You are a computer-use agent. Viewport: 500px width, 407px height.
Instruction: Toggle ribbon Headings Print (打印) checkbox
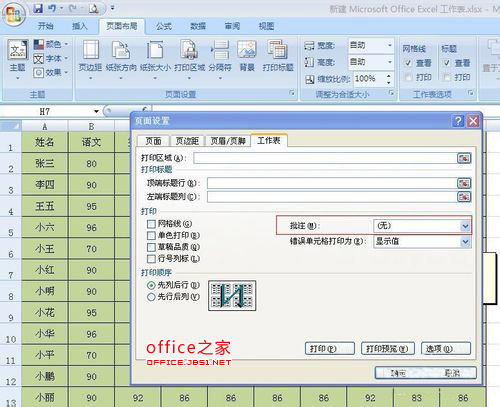(x=447, y=77)
